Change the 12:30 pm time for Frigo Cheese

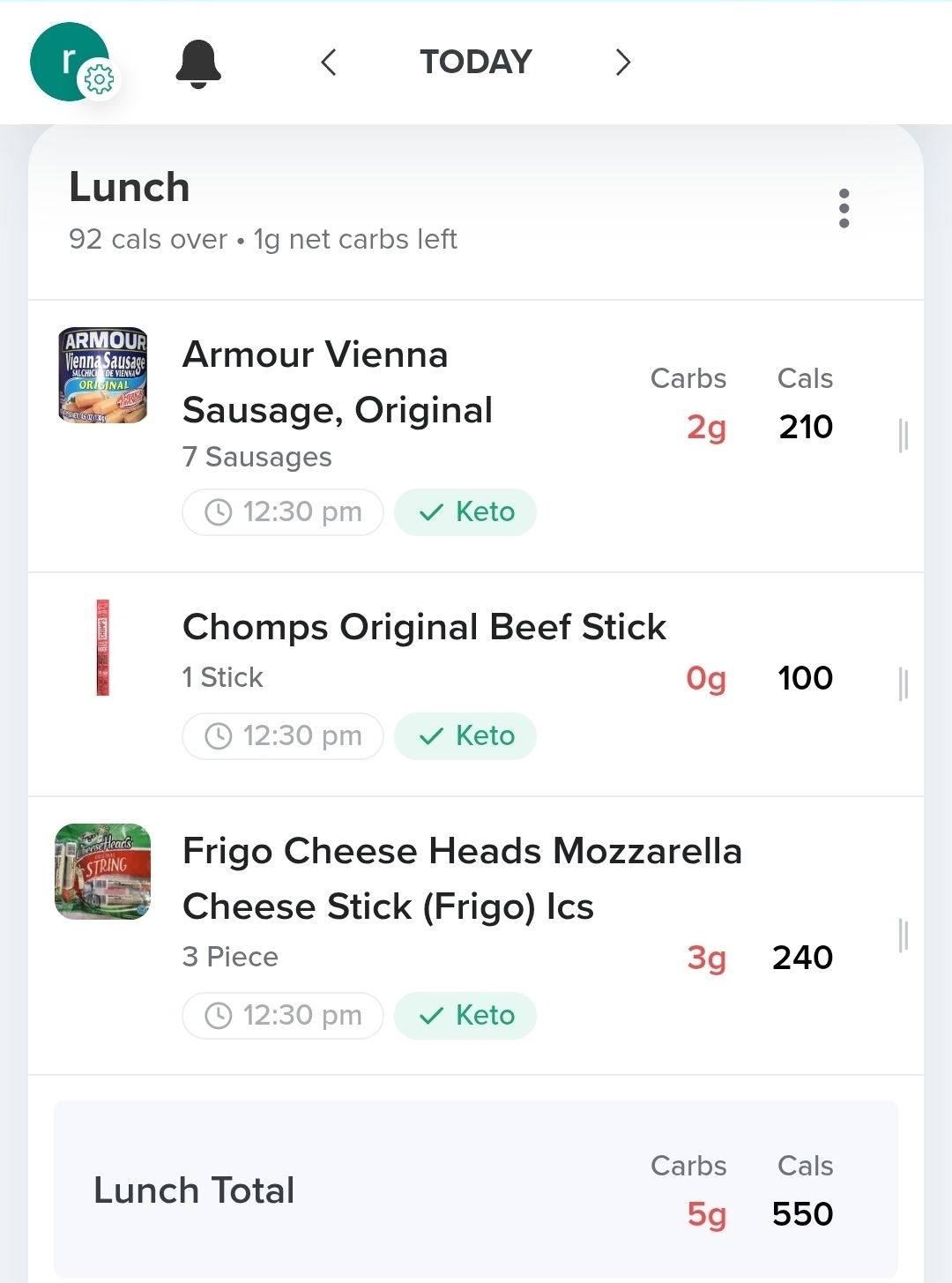tap(283, 1016)
